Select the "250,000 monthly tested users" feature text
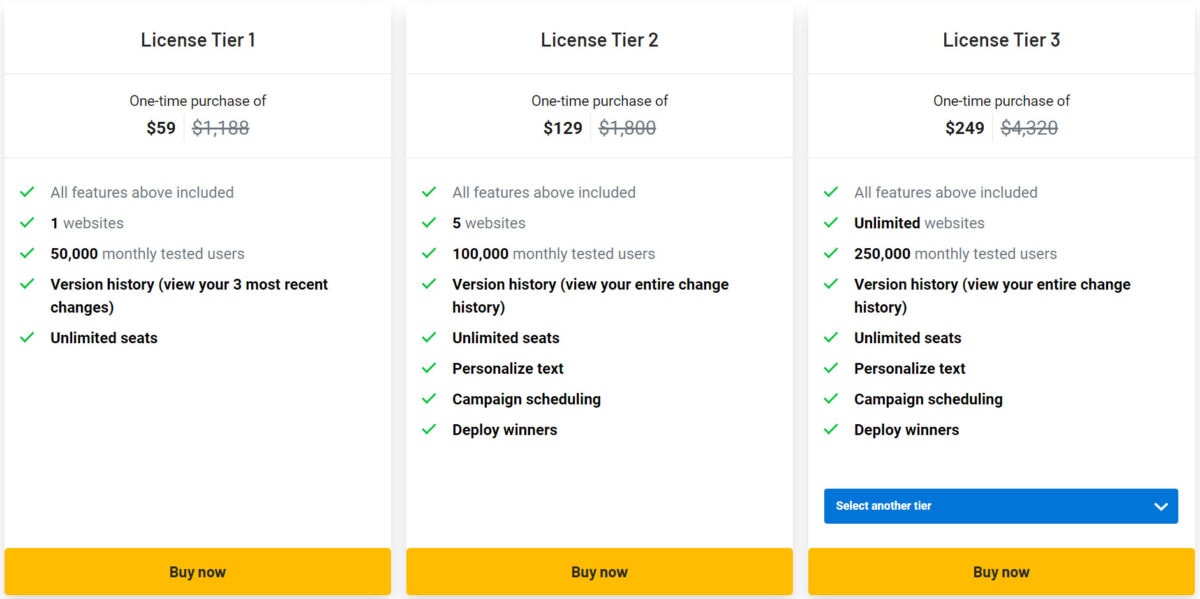1200x599 pixels. (953, 254)
